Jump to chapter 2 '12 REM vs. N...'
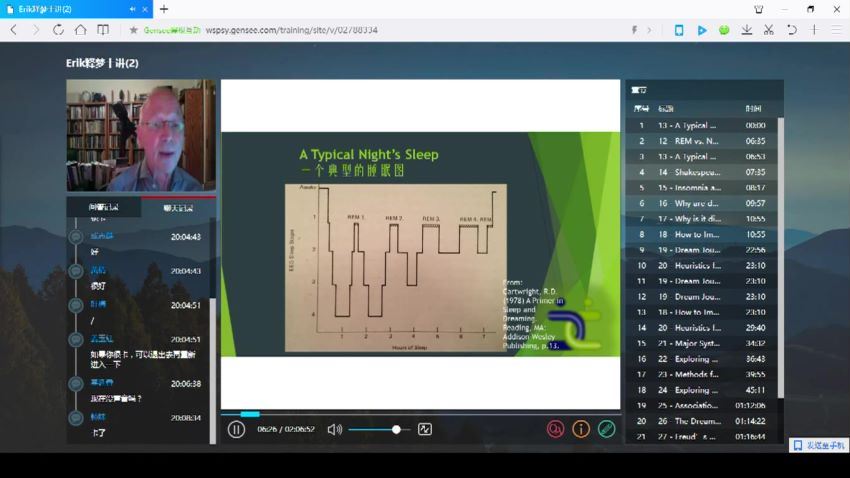The width and height of the screenshot is (850, 478). 701,141
